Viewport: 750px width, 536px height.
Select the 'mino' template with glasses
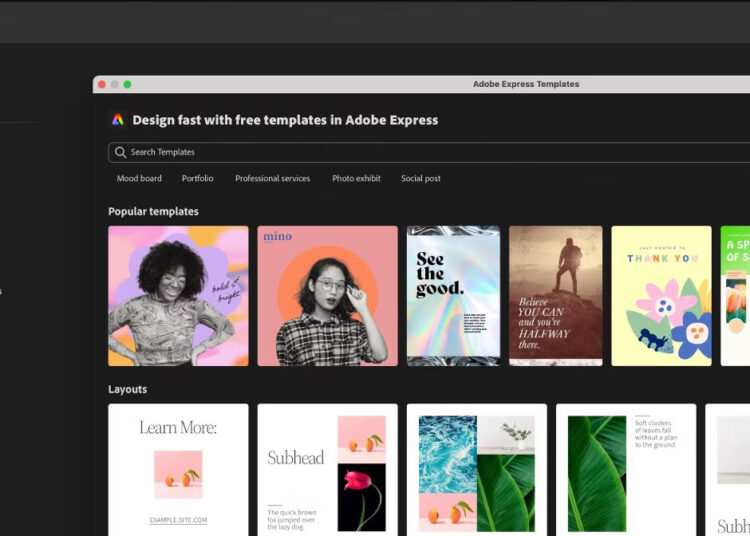coord(327,296)
